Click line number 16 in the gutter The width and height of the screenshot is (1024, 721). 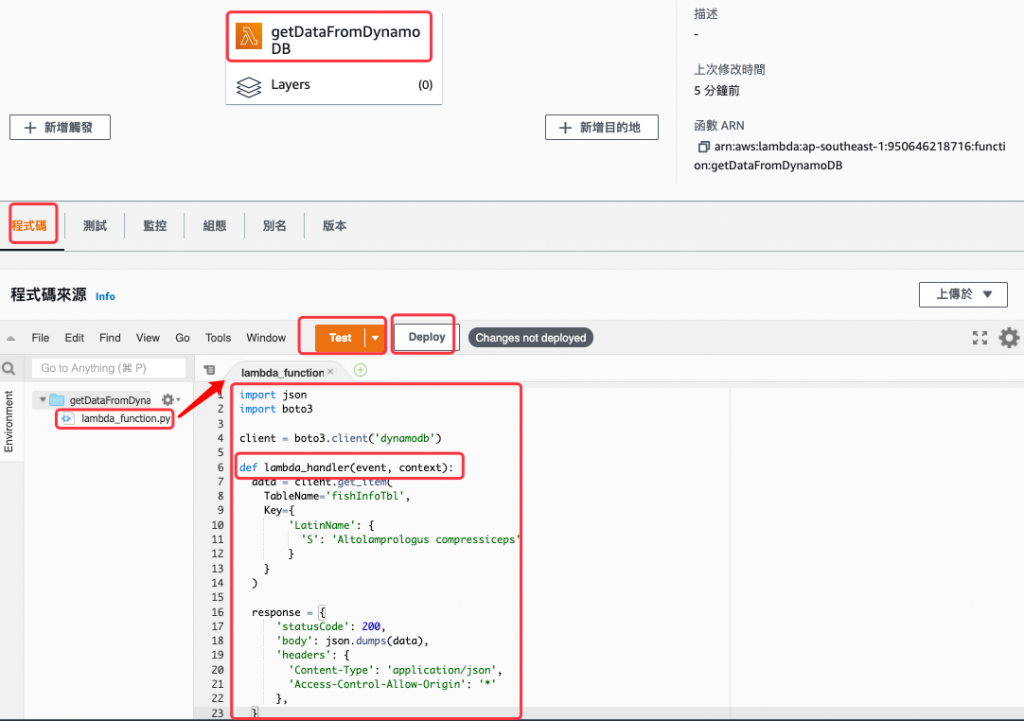[x=217, y=612]
